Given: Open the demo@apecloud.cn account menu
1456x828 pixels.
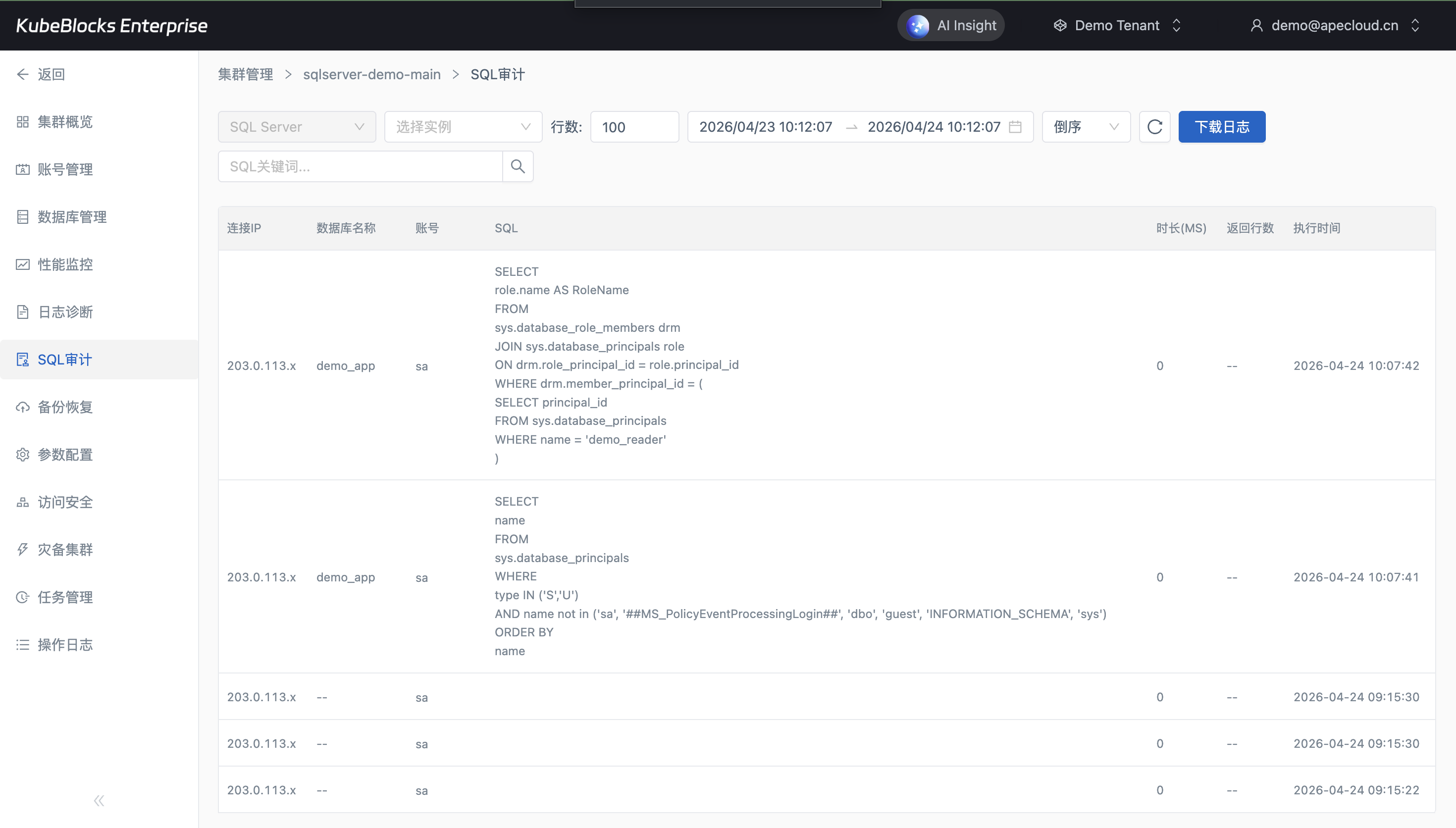Looking at the screenshot, I should tap(1334, 26).
